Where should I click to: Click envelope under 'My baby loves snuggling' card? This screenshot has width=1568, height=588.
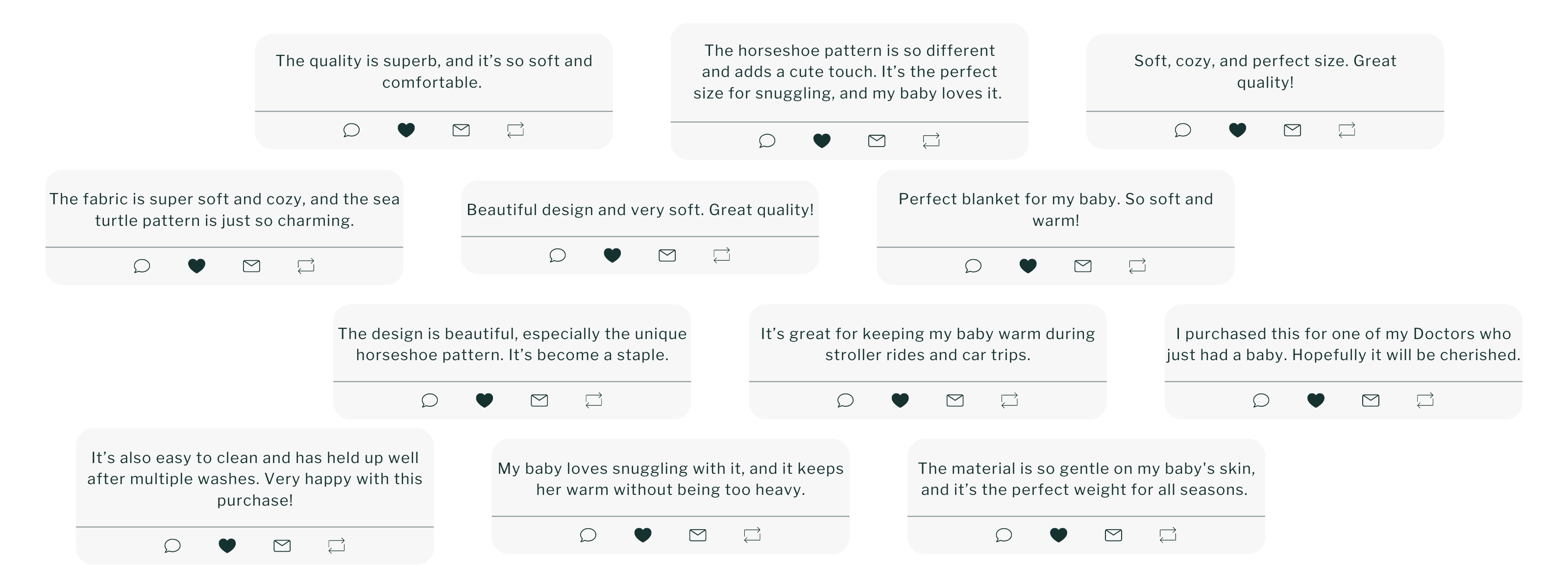697,535
